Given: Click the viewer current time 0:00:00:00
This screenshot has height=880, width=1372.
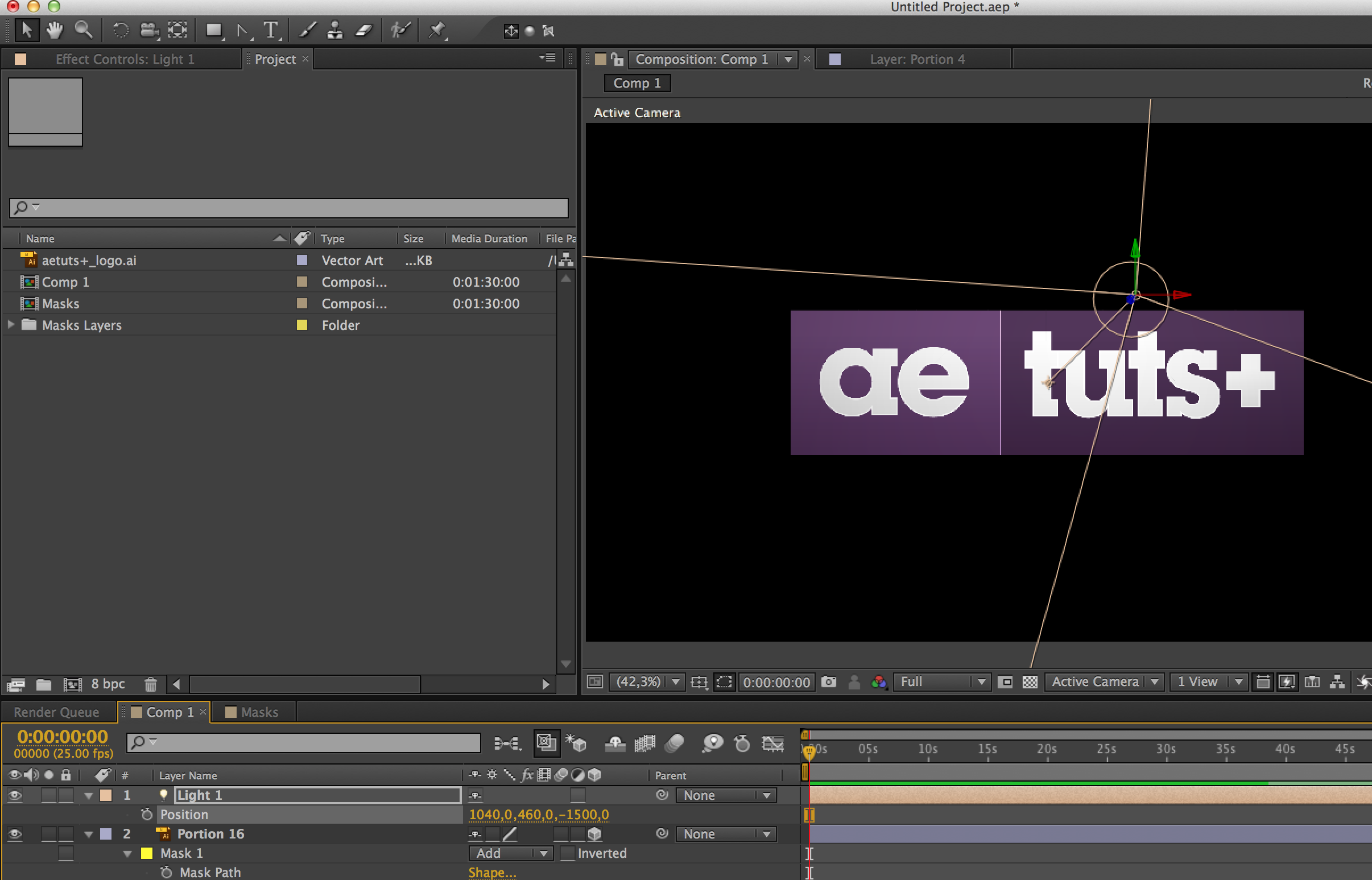Looking at the screenshot, I should (776, 682).
